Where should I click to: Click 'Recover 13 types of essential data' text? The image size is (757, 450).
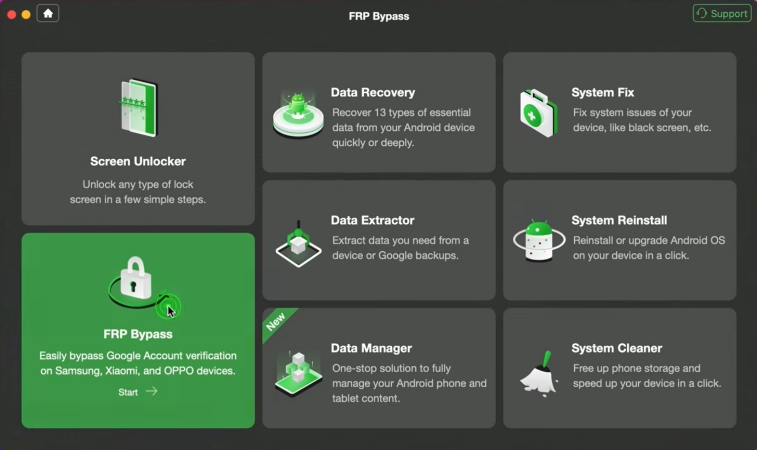[403, 127]
